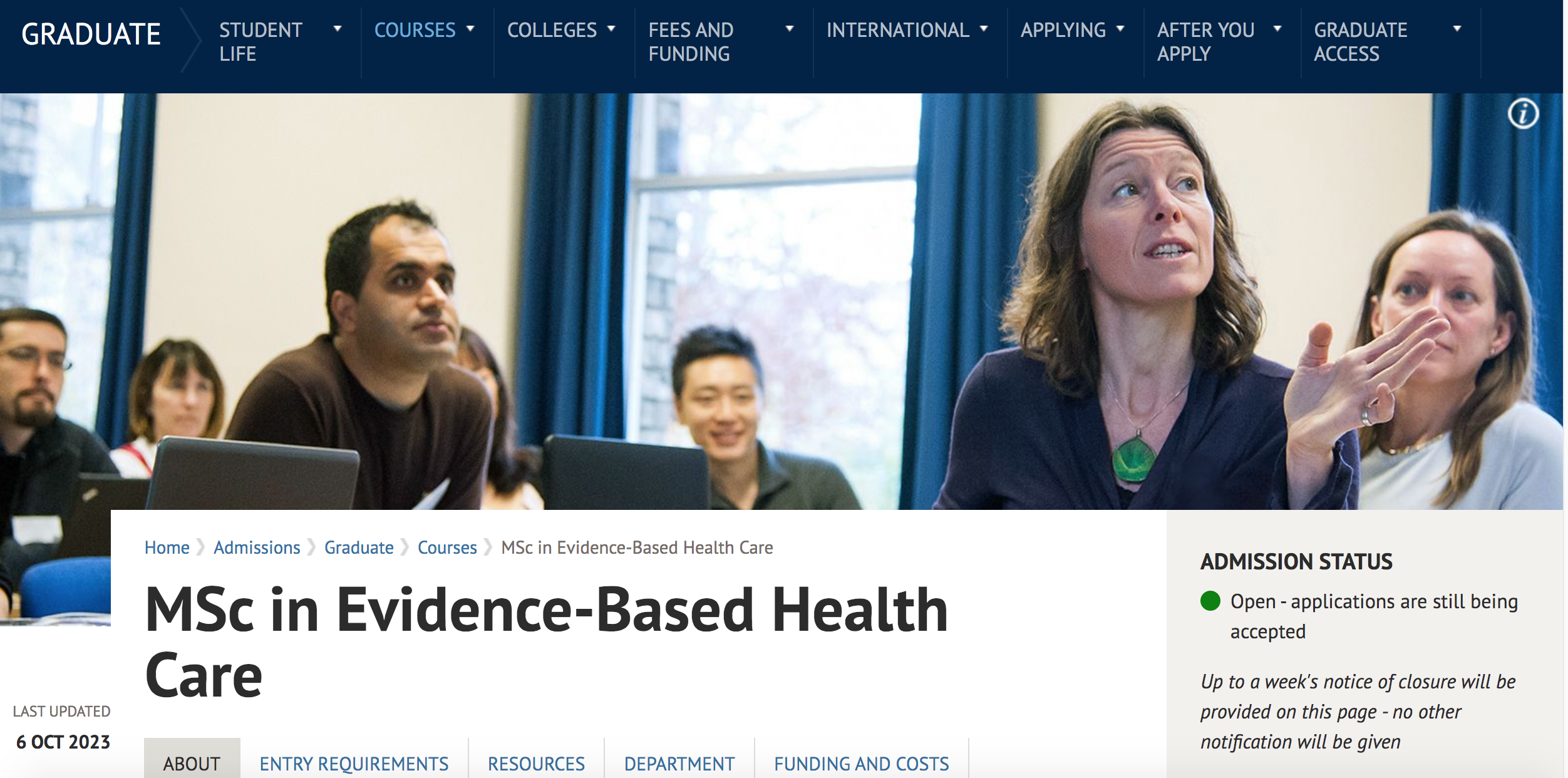Expand the Applying dropdown arrow

1120,29
